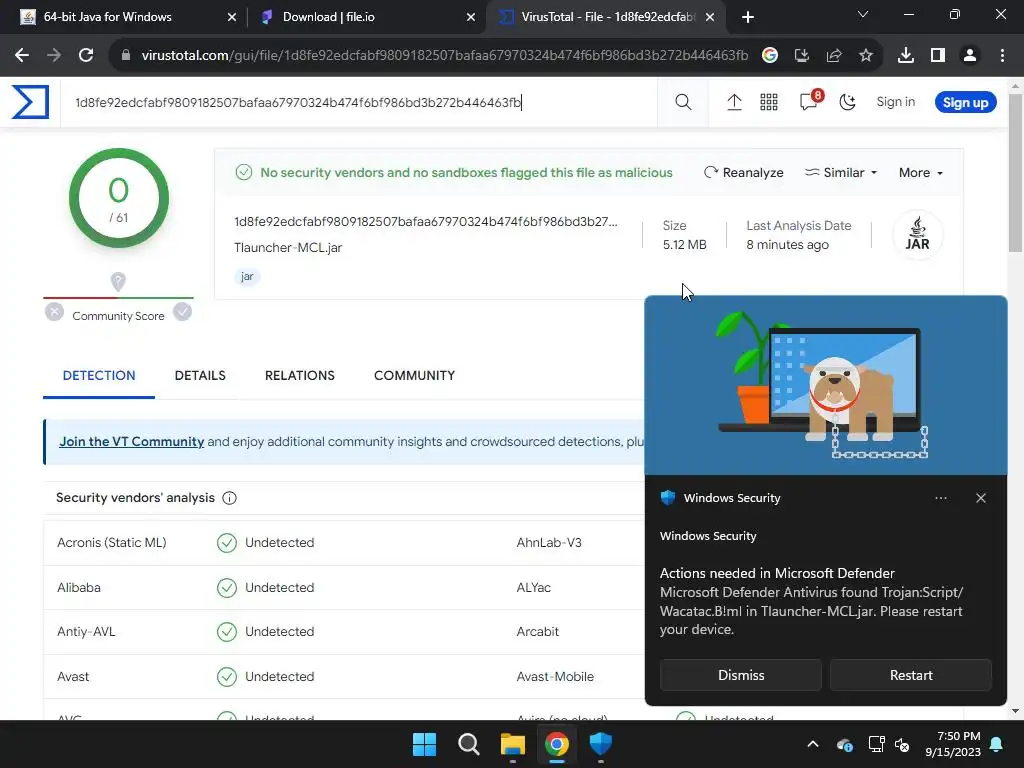Viewport: 1024px width, 768px height.
Task: Switch to the DETAILS tab
Action: (x=200, y=376)
